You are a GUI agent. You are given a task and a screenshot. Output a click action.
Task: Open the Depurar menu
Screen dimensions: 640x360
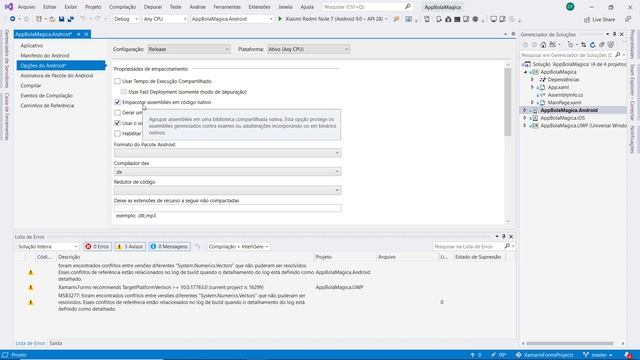tap(153, 7)
